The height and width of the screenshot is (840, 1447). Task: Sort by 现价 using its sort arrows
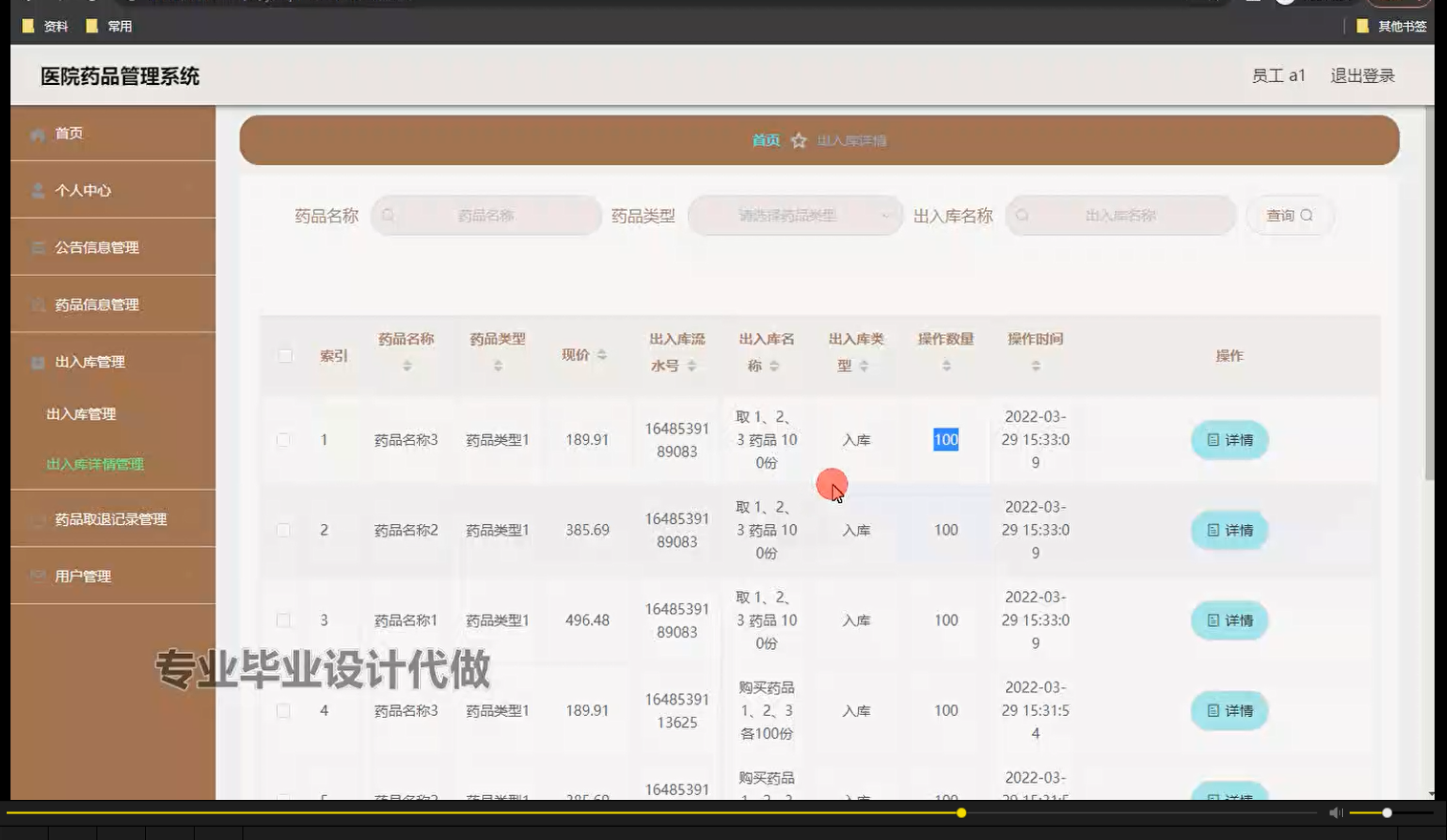[602, 355]
